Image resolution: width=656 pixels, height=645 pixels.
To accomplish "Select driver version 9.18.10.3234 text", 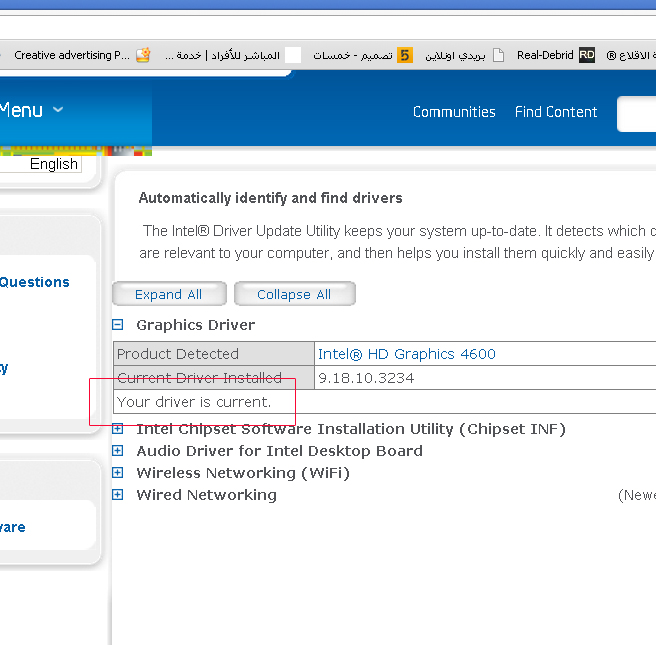I will [x=366, y=378].
